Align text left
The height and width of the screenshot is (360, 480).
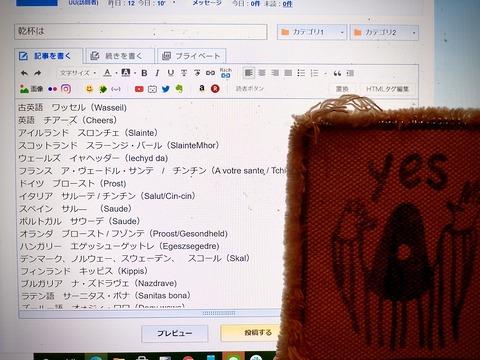click(x=249, y=73)
